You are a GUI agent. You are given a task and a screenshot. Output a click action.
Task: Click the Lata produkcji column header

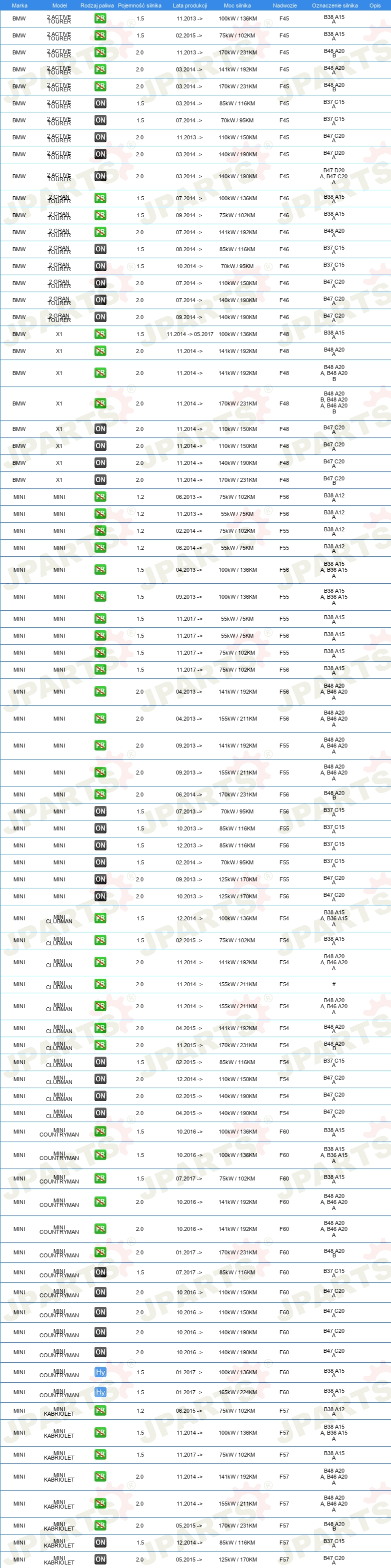(x=190, y=5)
